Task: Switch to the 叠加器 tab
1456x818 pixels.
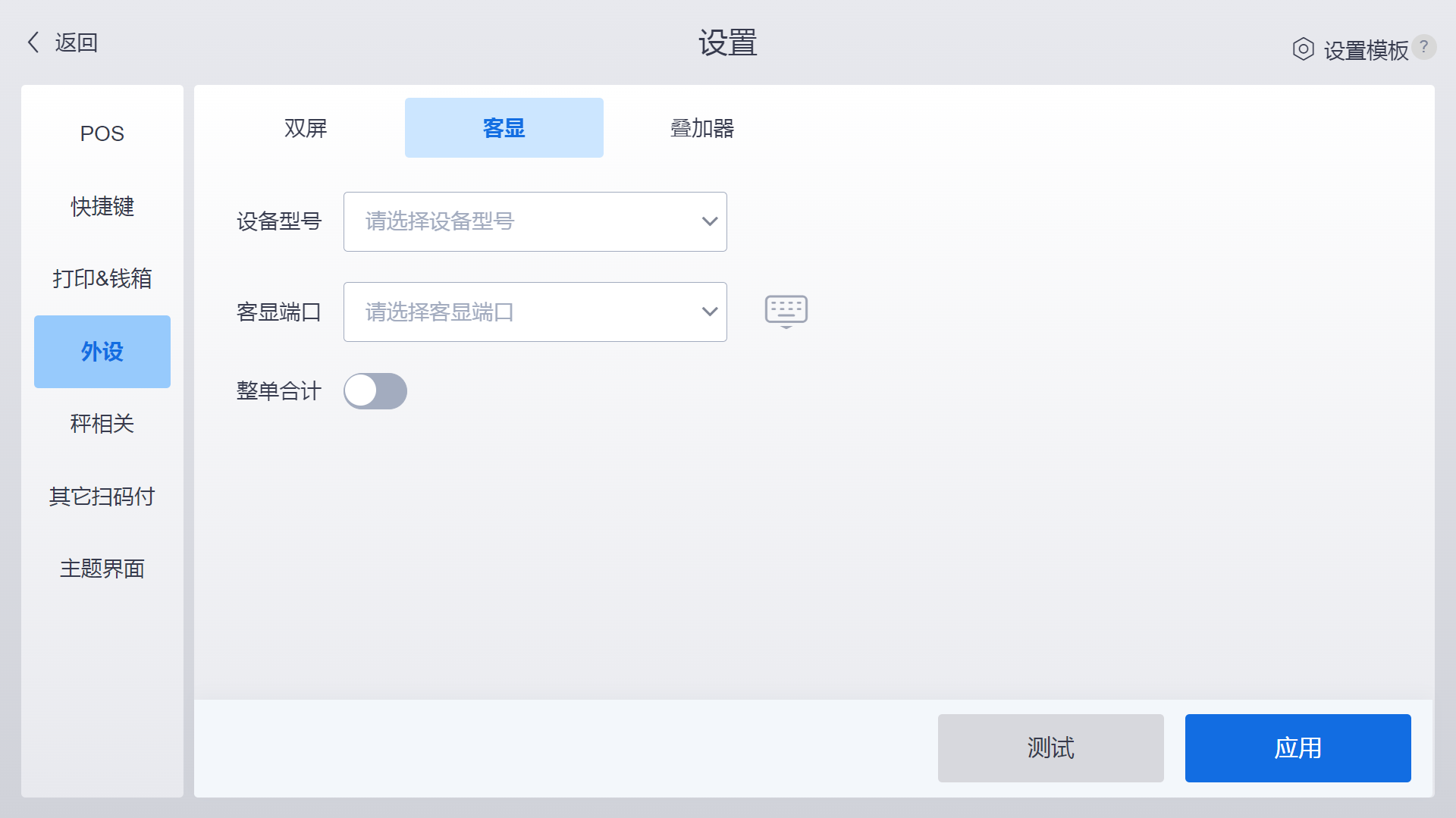Action: (x=702, y=128)
